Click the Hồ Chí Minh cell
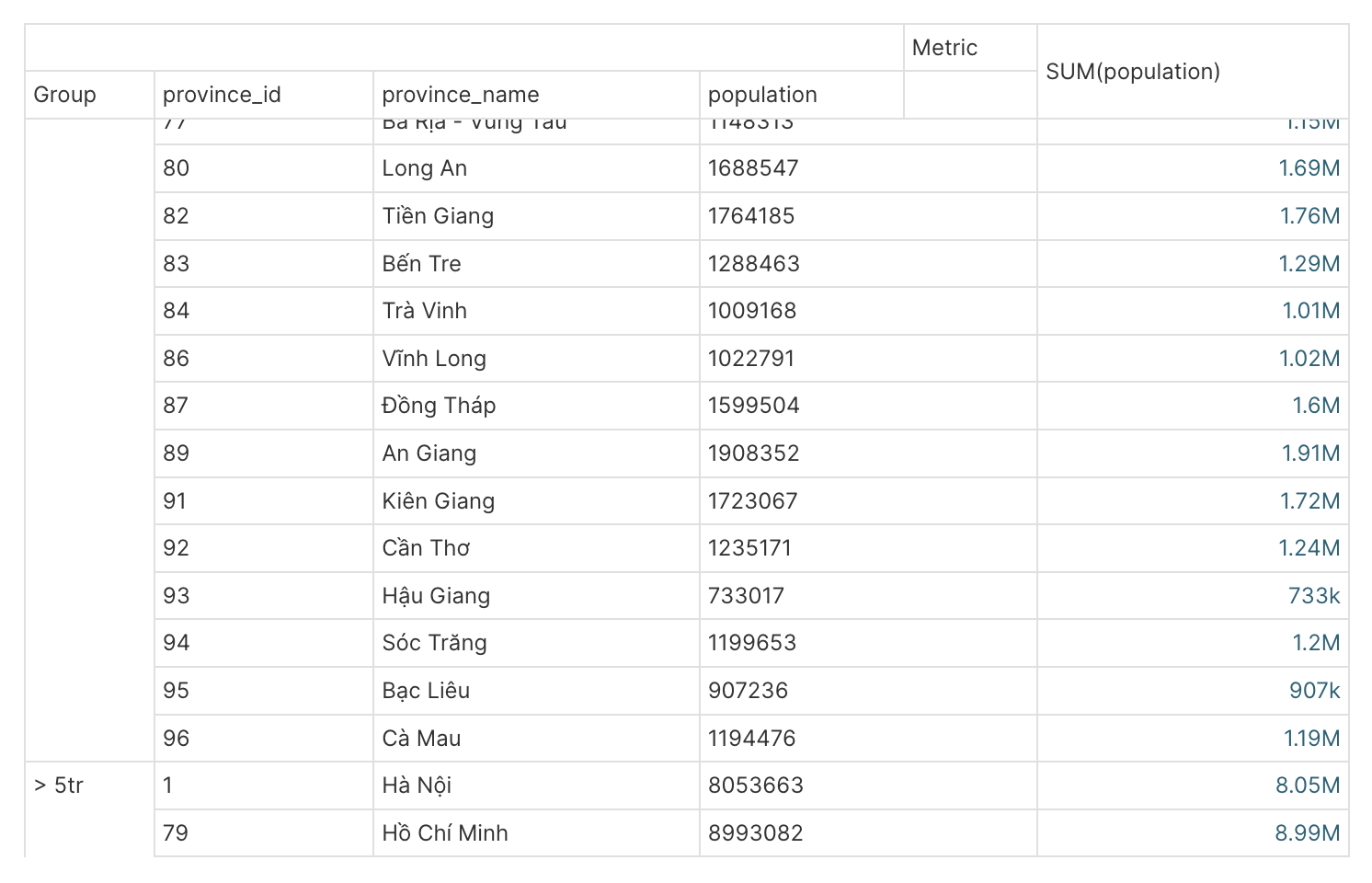Screen dimensions: 1372x883 click(445, 833)
